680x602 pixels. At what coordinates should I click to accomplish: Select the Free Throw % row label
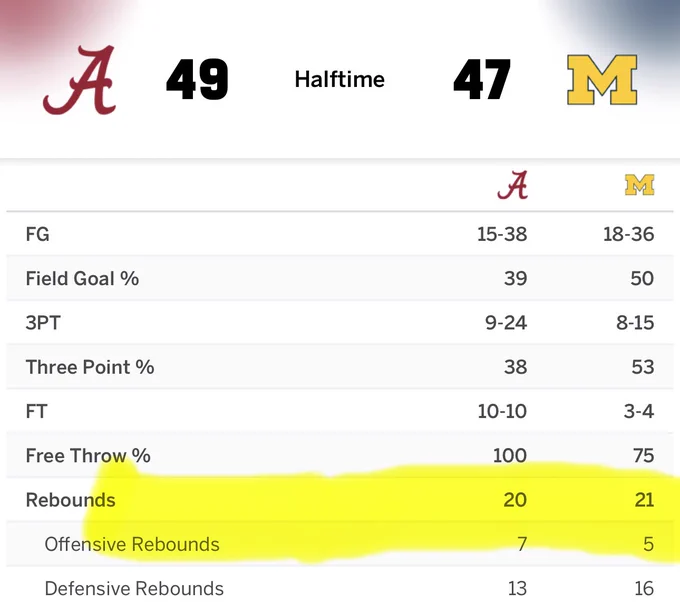coord(88,456)
